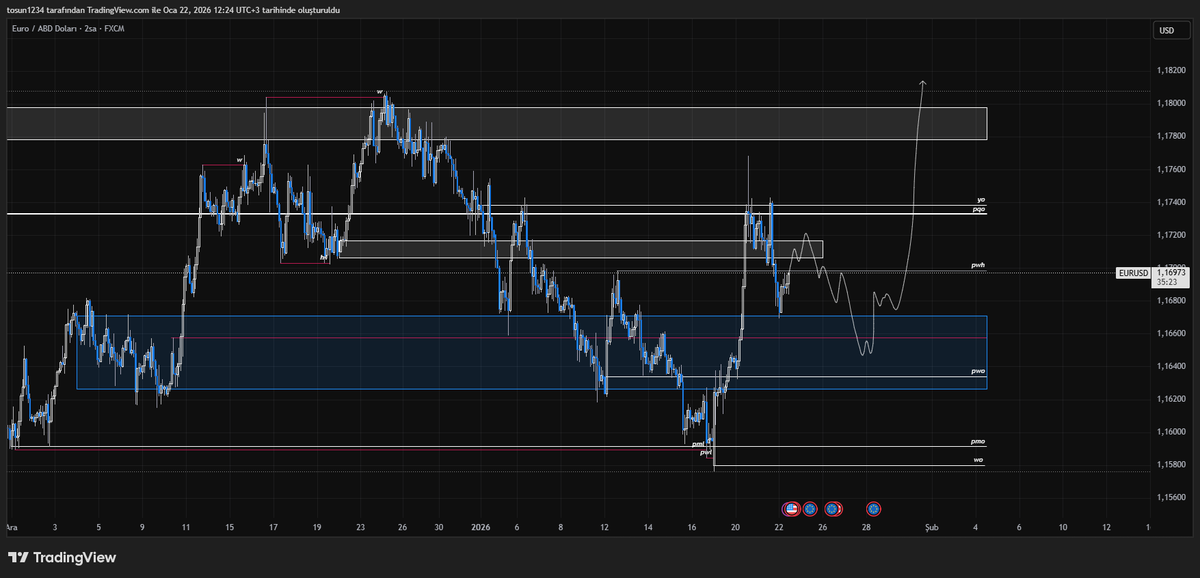Click the '23' date label on time axis
The width and height of the screenshot is (1200, 578).
(360, 526)
